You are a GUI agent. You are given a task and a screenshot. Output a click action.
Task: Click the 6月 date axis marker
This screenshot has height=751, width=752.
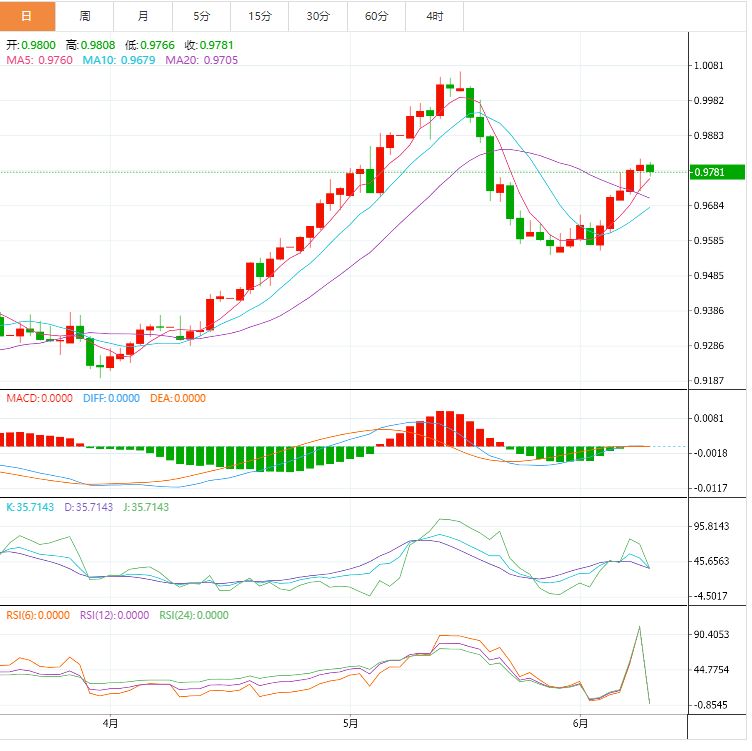(581, 722)
